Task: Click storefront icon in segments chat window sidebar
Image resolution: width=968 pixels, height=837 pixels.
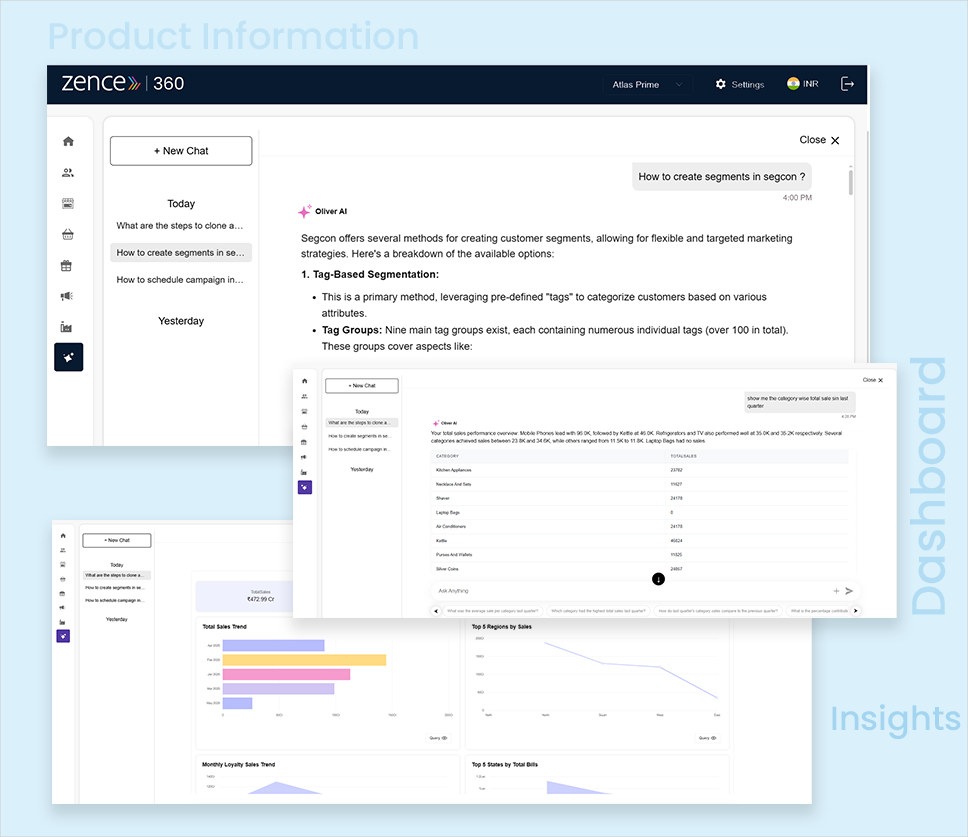Action: 68,204
